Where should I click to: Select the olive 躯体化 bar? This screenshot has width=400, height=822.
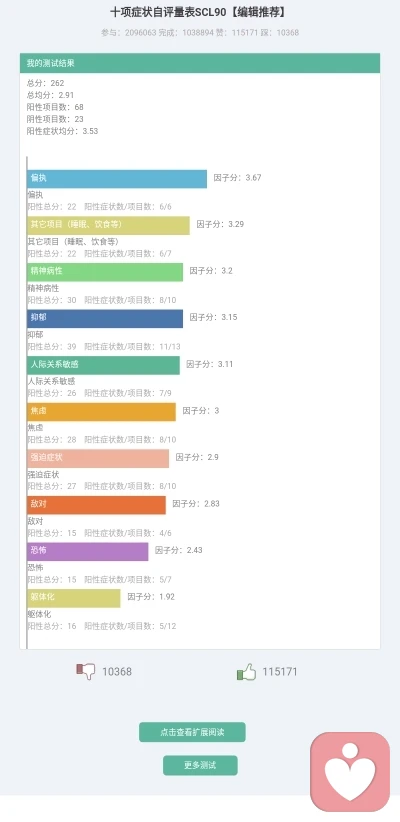pos(73,598)
